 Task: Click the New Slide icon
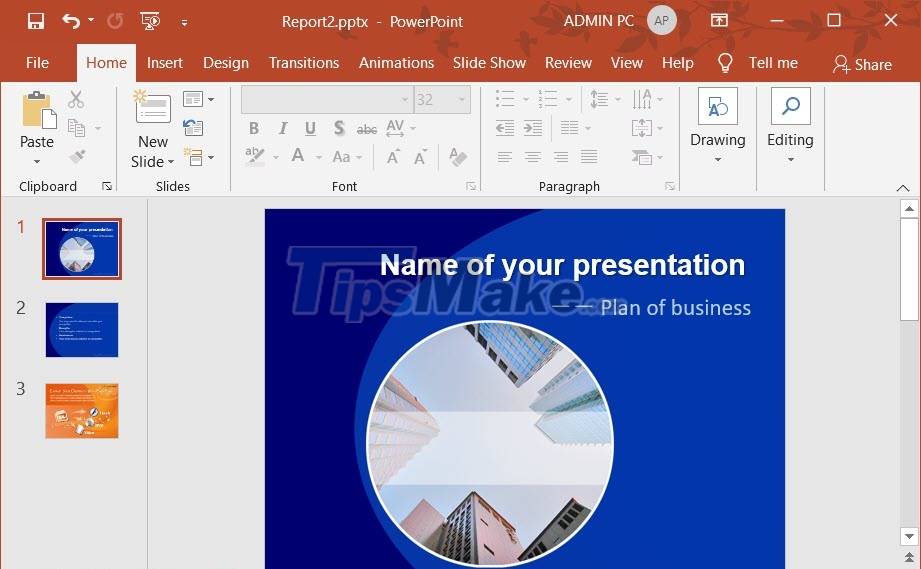(152, 108)
